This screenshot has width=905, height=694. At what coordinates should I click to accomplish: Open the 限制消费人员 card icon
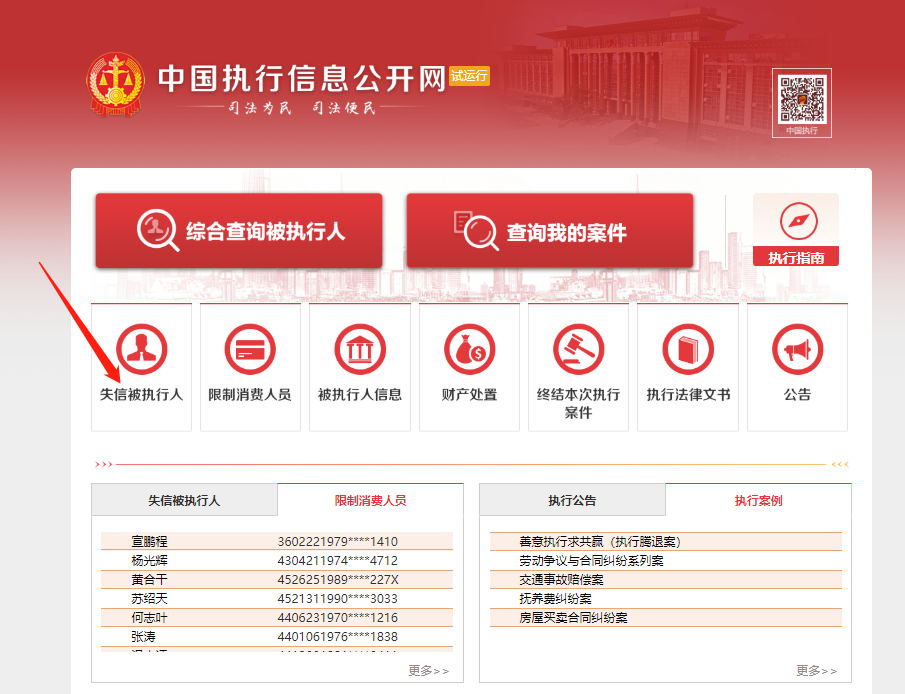[x=250, y=350]
